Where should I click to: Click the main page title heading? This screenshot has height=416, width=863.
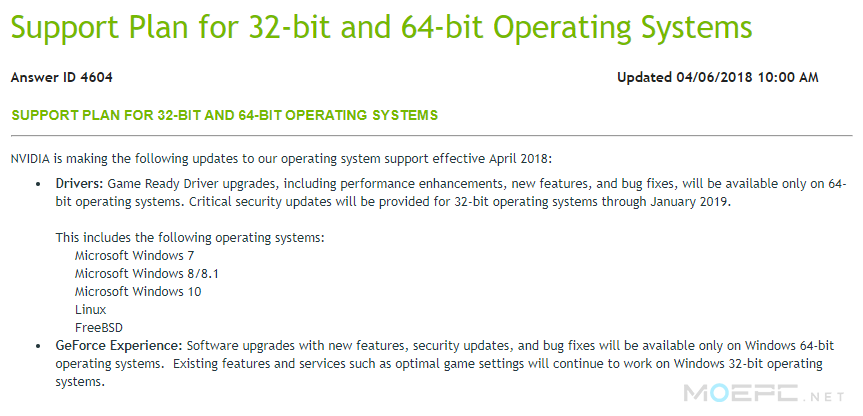(x=381, y=26)
